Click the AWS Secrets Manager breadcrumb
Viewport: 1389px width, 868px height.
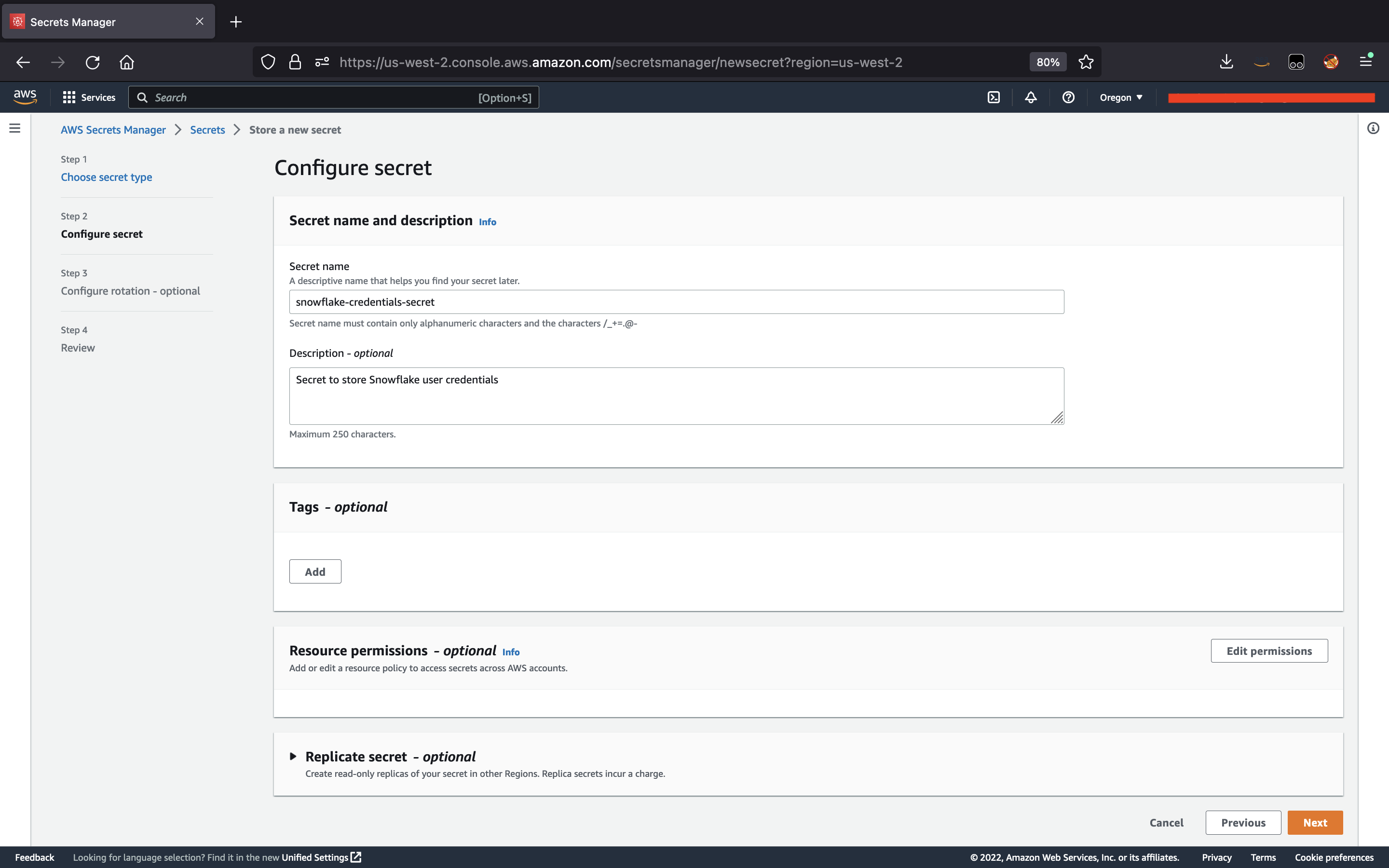click(113, 130)
